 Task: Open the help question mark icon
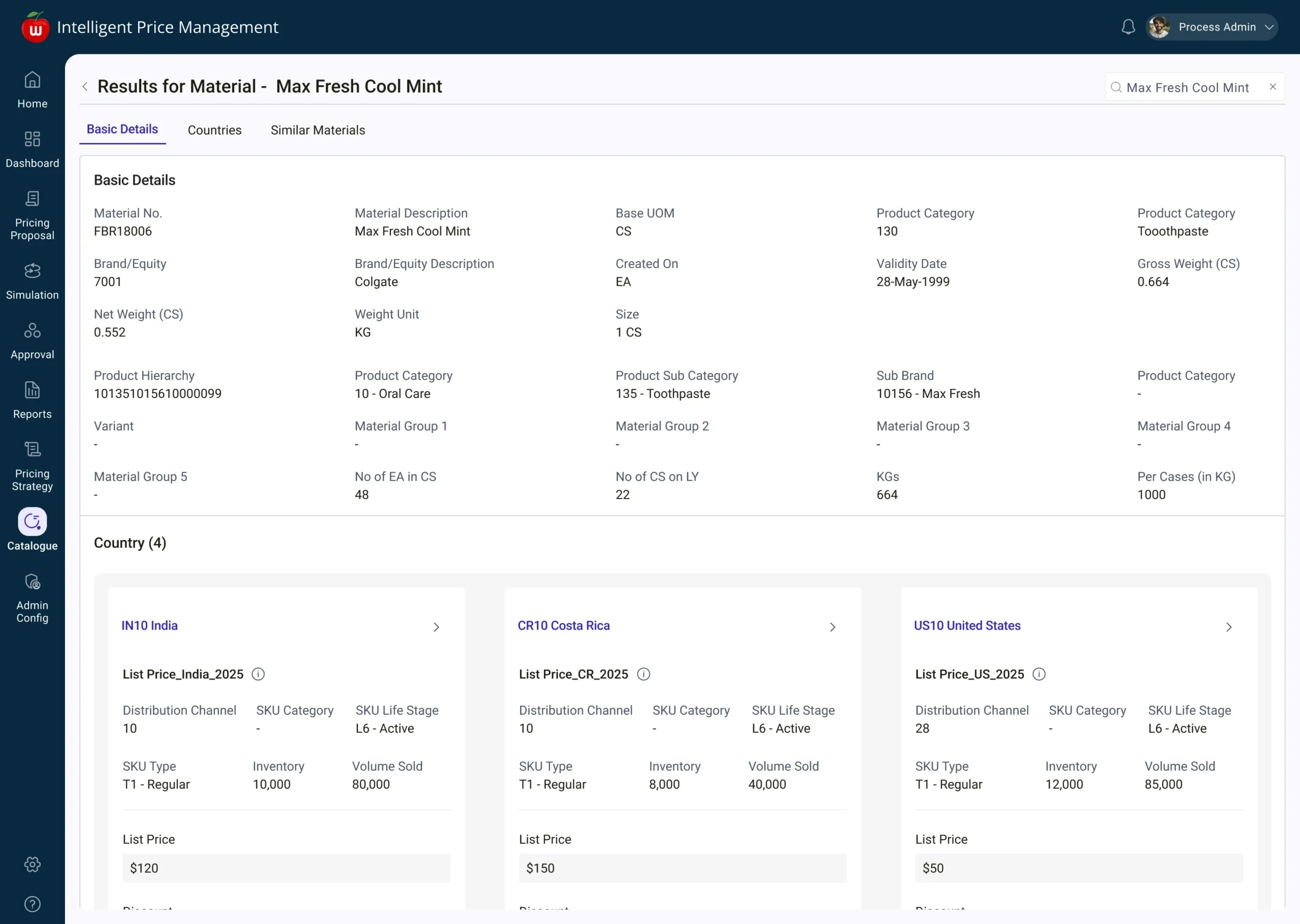(x=32, y=904)
